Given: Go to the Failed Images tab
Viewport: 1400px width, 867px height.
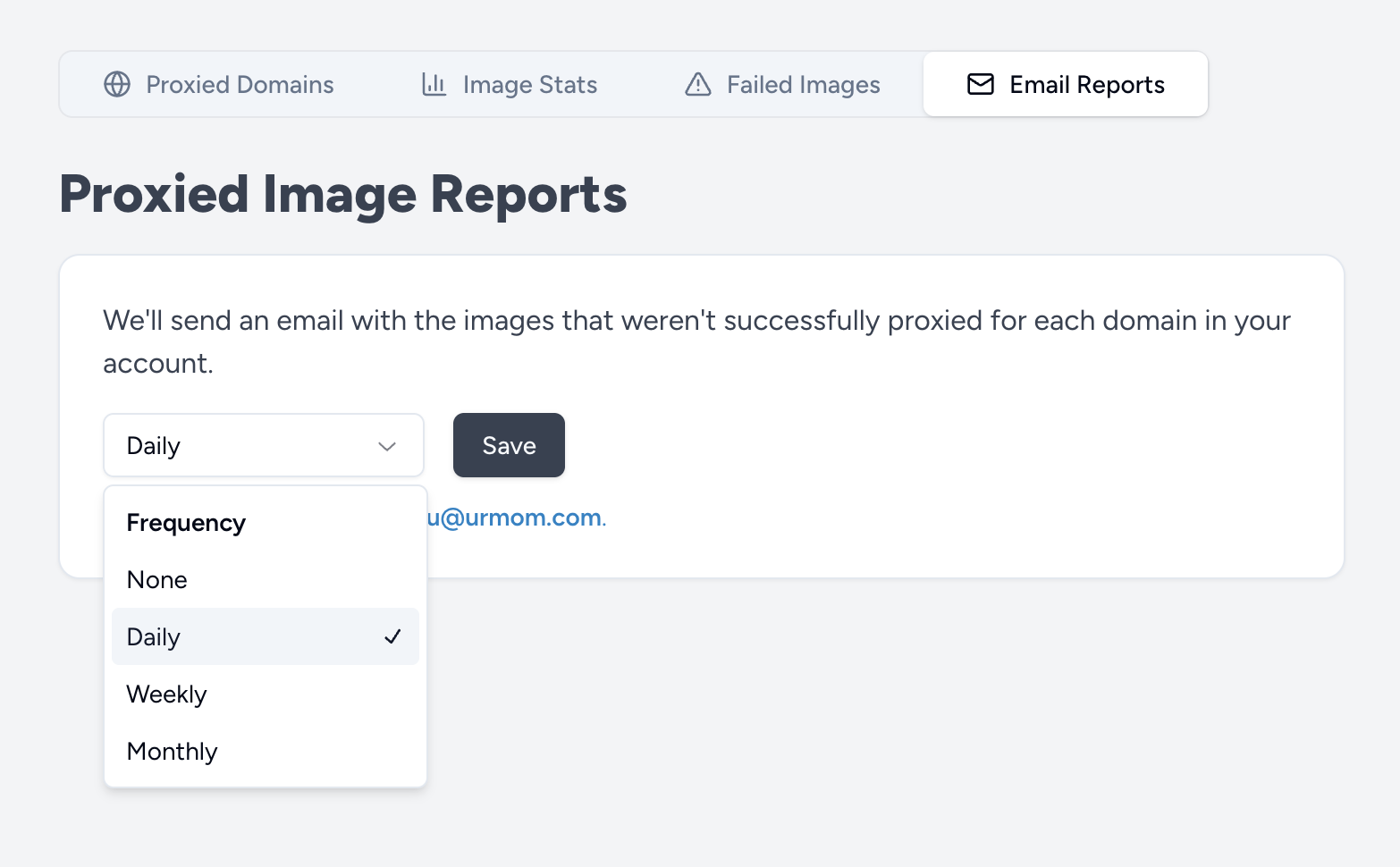Looking at the screenshot, I should click(x=803, y=85).
